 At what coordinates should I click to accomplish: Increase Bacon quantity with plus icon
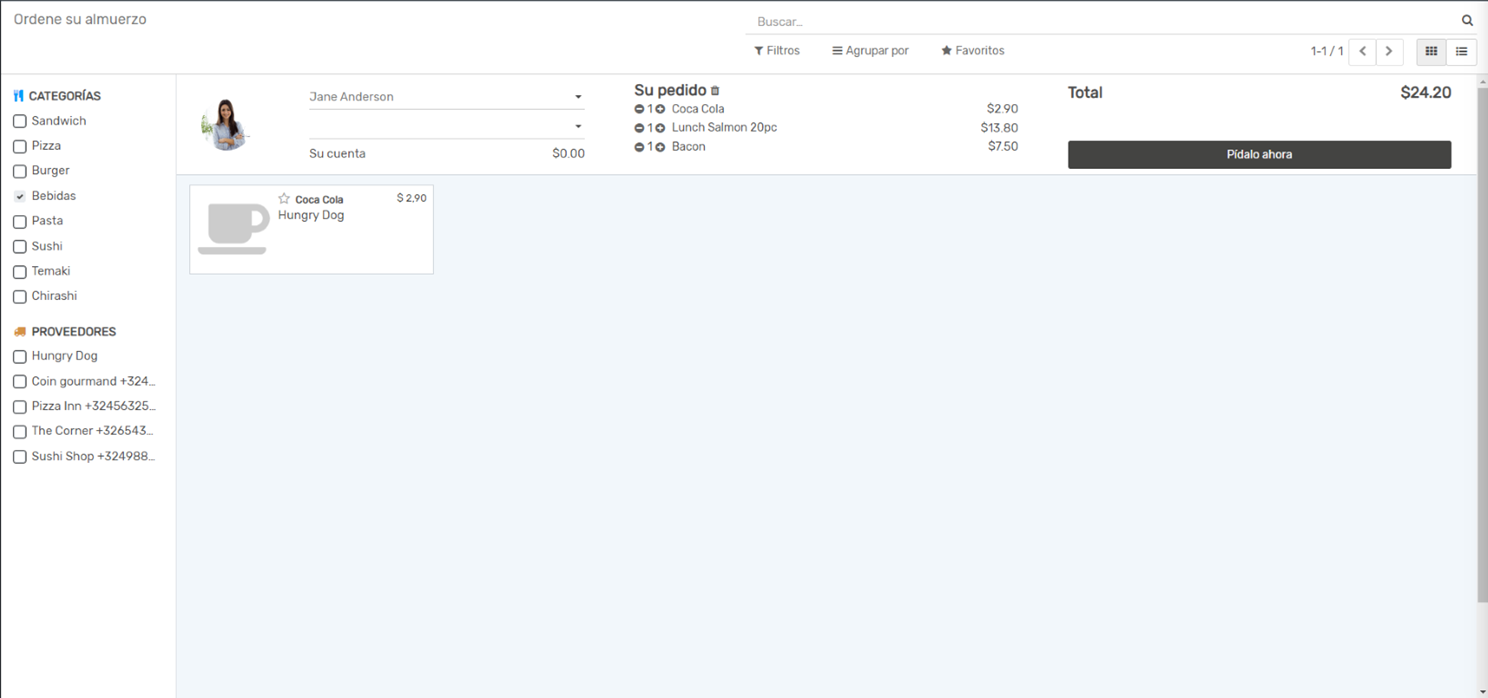(x=660, y=147)
